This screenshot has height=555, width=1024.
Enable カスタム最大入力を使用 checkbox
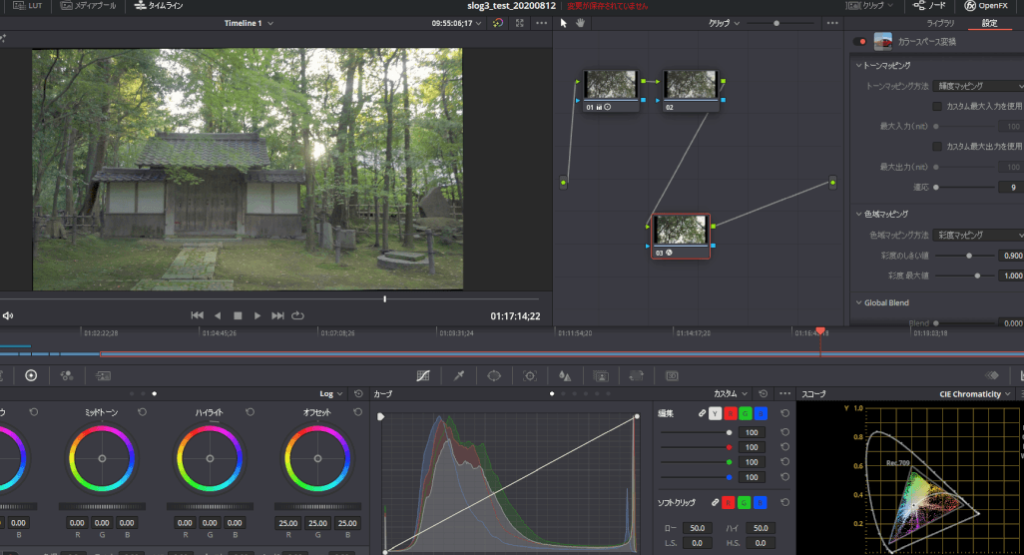click(x=937, y=106)
